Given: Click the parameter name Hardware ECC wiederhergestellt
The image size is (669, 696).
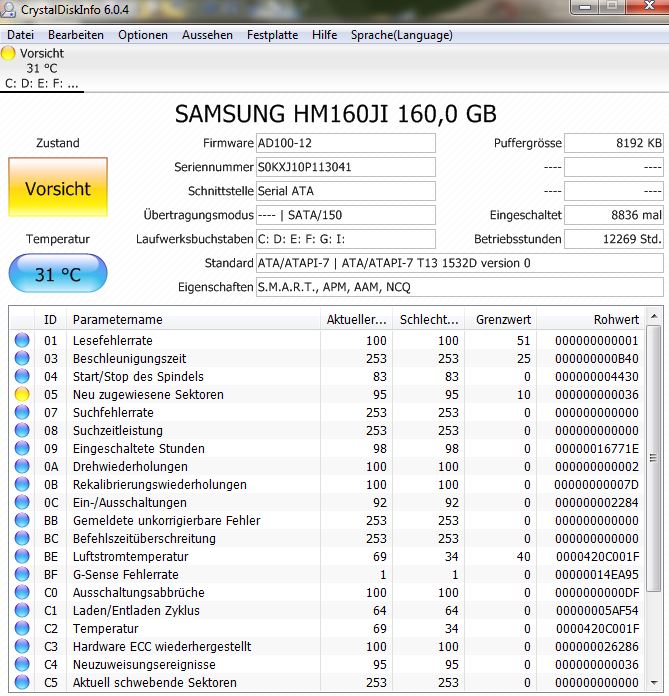Looking at the screenshot, I should [162, 646].
